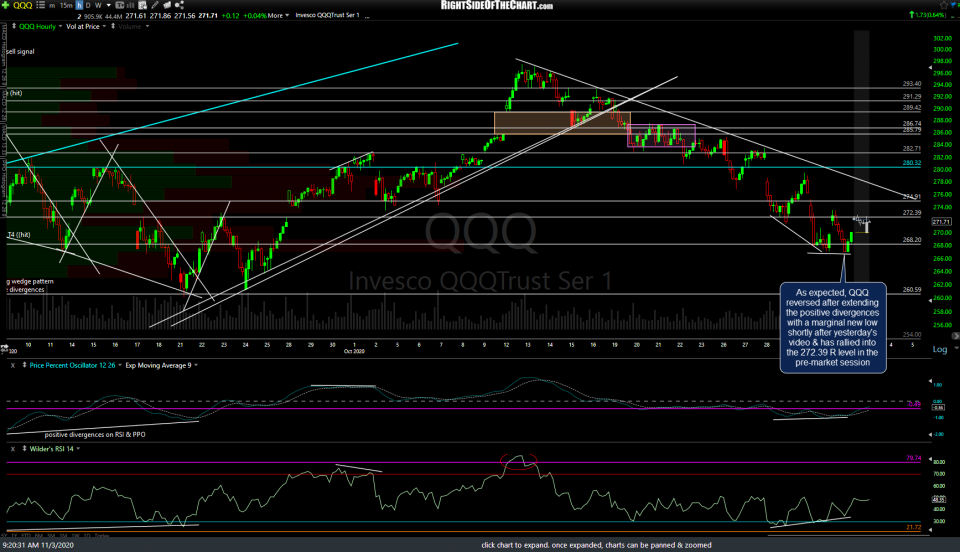The image size is (960, 552).
Task: Close the Wilder's RSI pane
Action: (12, 449)
